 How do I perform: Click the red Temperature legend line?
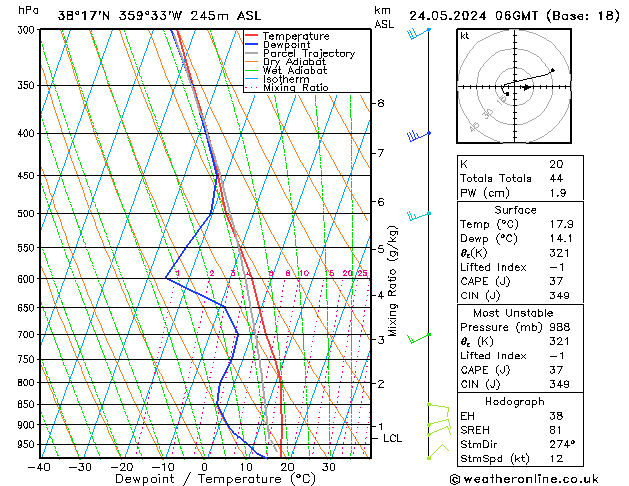coord(252,36)
